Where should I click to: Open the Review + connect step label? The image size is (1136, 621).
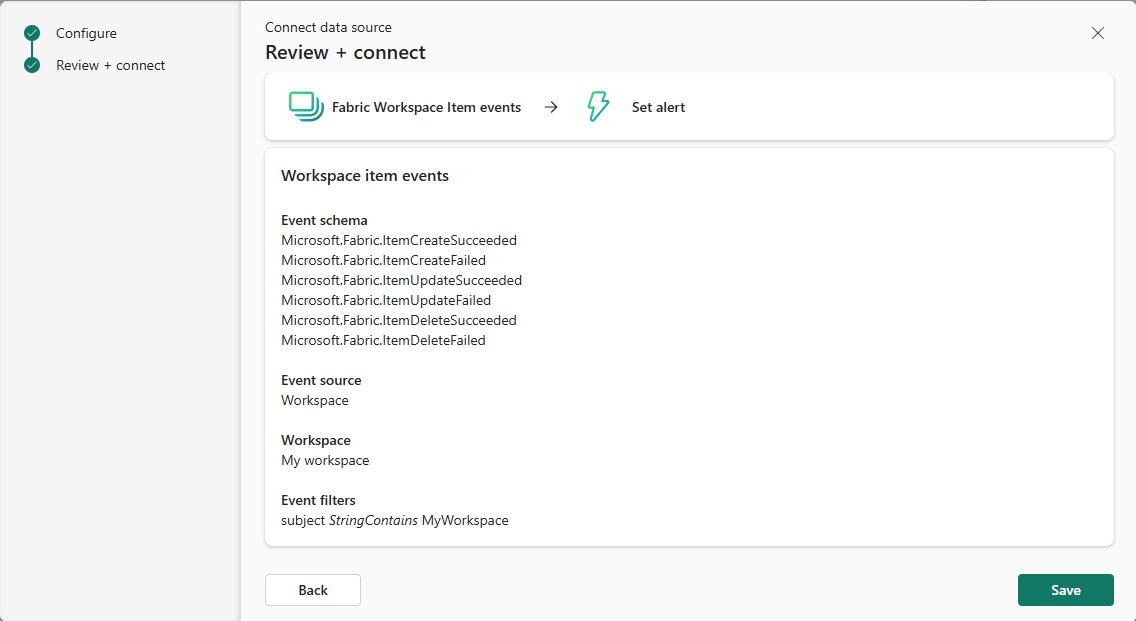[x=111, y=65]
